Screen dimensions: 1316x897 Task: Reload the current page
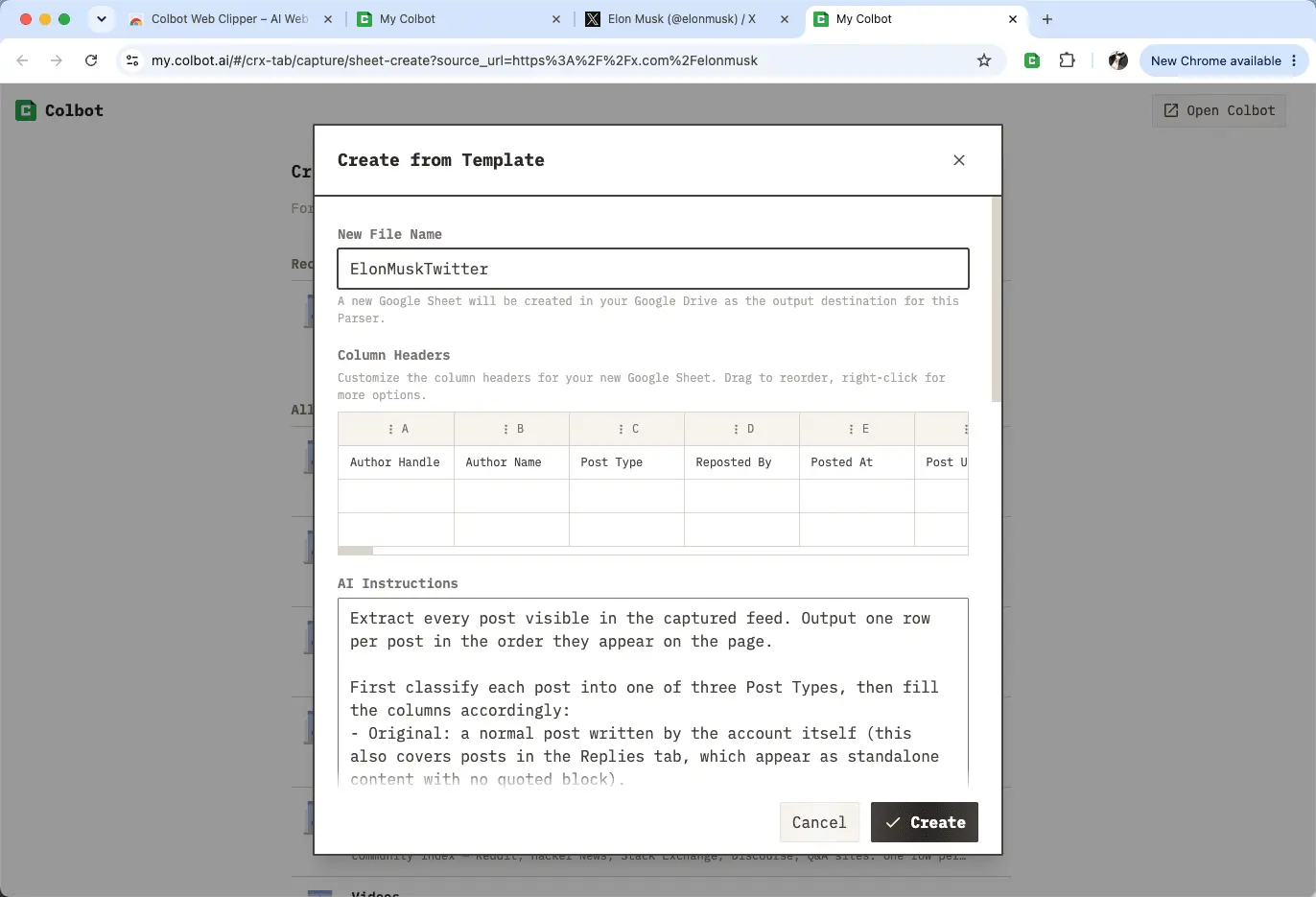tap(91, 60)
